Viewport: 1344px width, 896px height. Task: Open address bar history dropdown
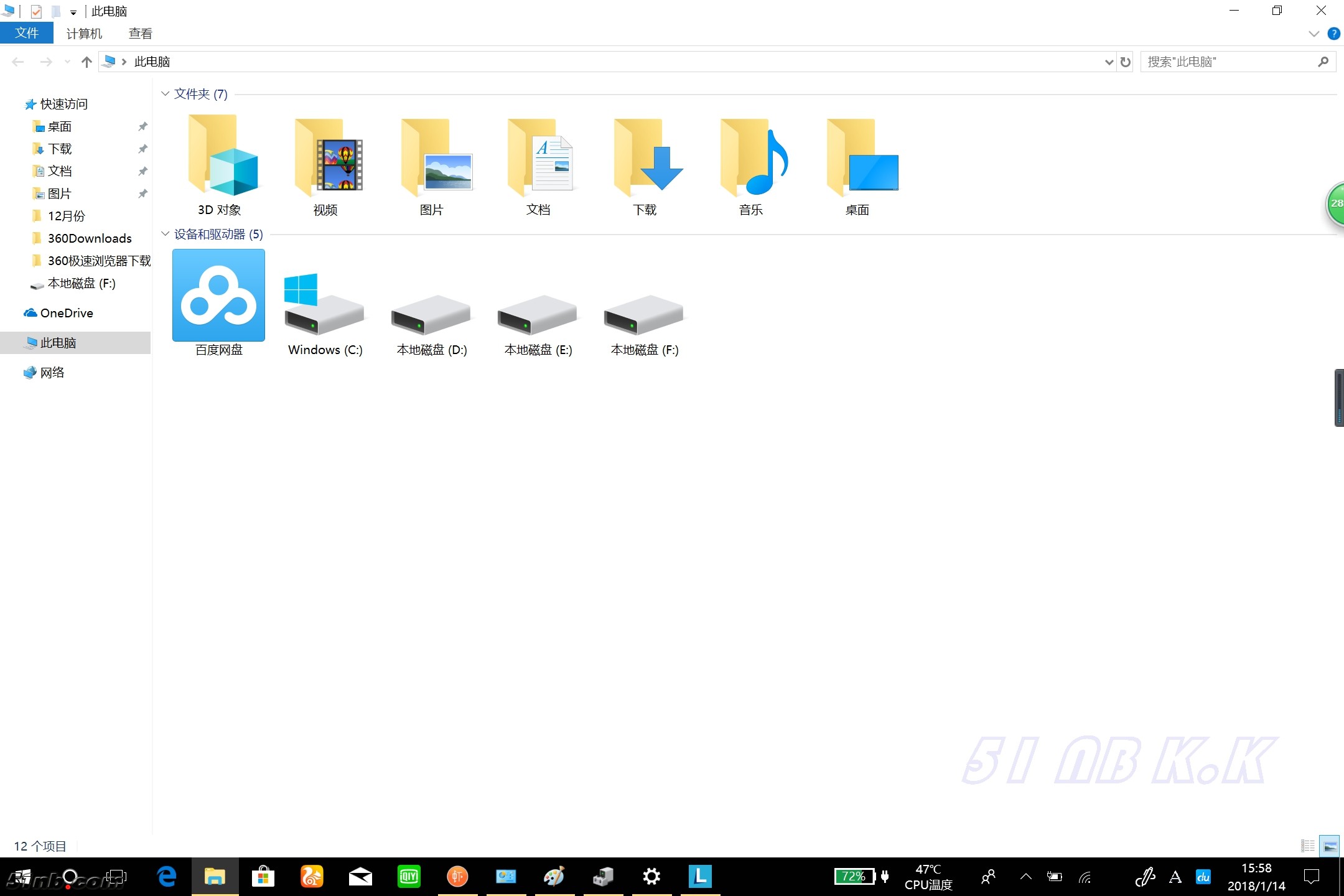tap(1108, 62)
